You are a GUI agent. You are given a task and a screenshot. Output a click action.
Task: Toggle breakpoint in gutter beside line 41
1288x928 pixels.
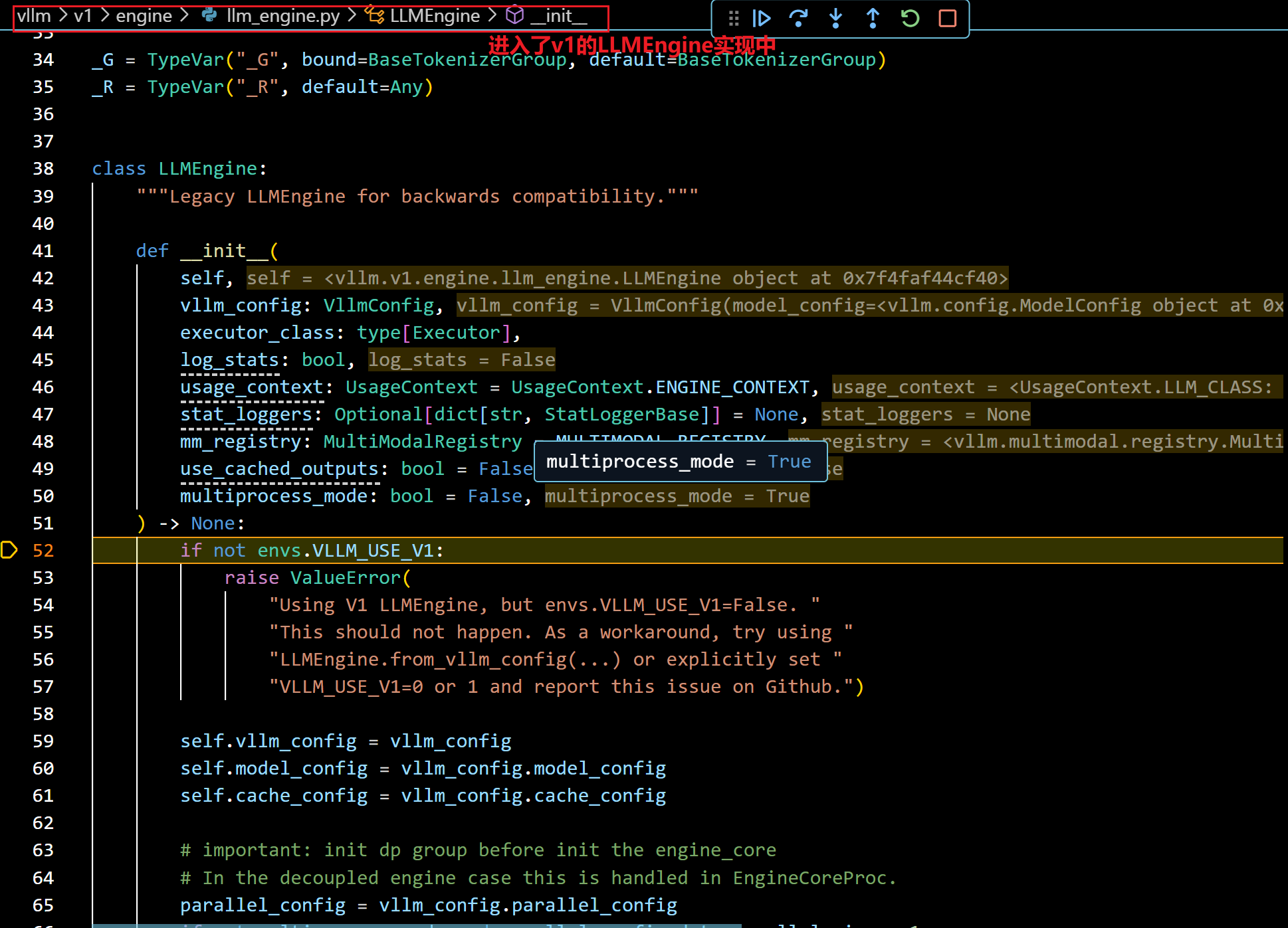[x=9, y=250]
